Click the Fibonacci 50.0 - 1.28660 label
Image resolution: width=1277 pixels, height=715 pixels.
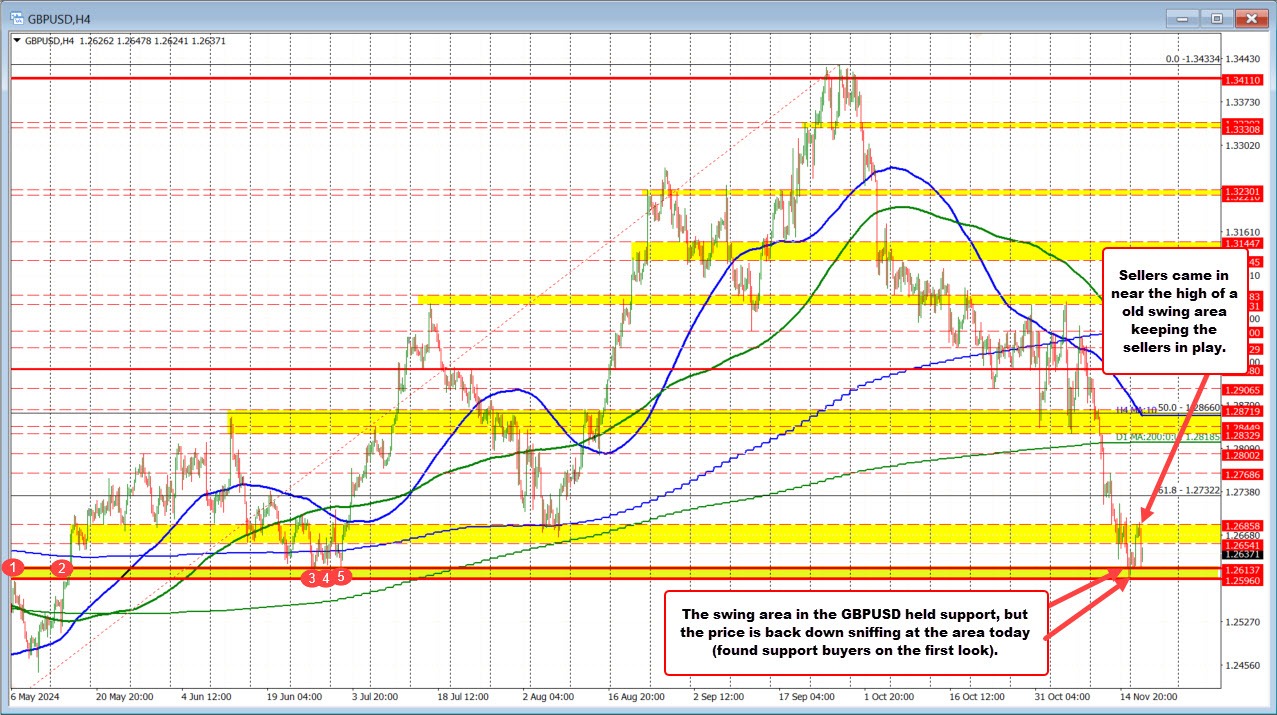pos(1189,409)
